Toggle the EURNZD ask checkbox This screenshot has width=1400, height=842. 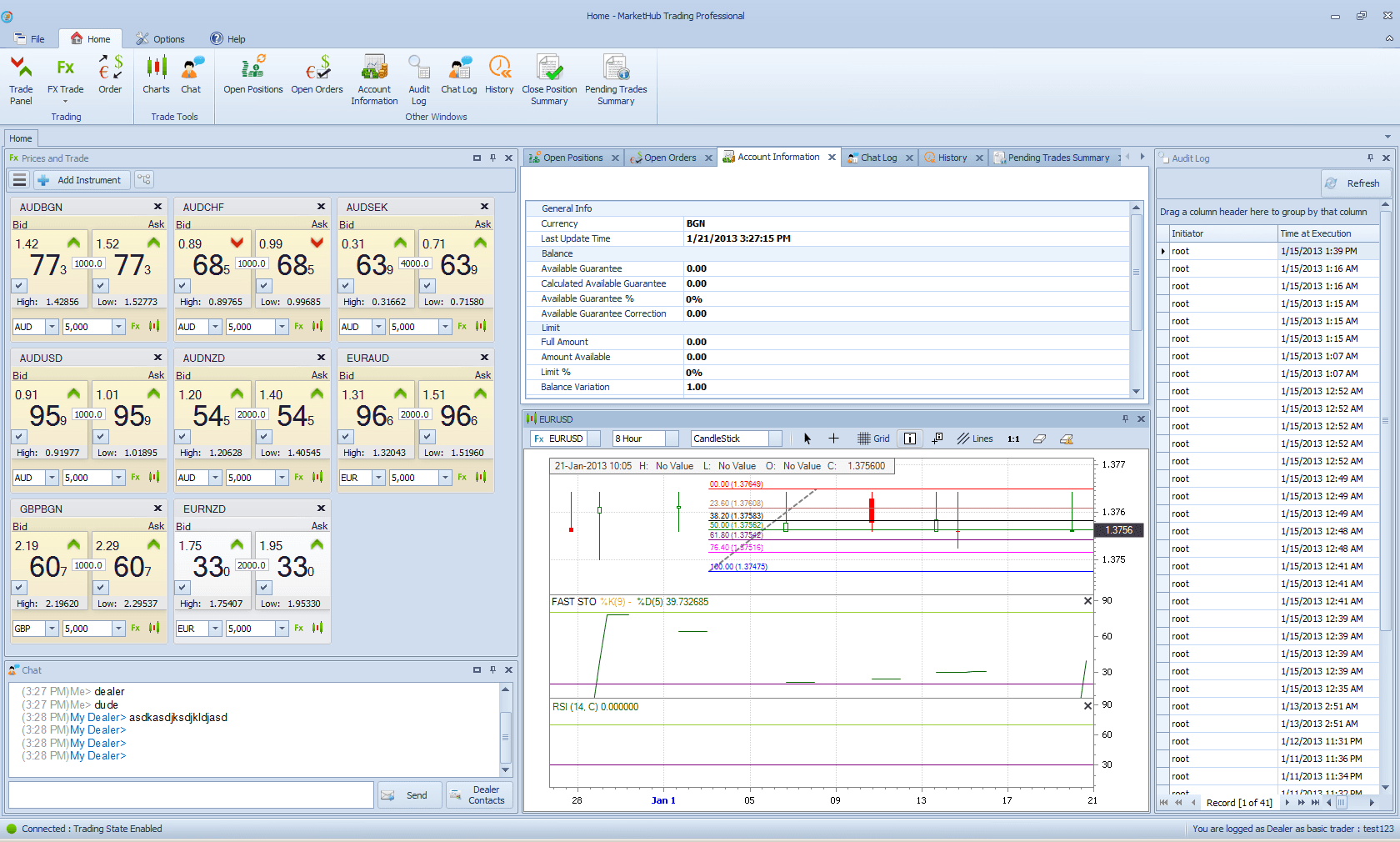point(264,587)
